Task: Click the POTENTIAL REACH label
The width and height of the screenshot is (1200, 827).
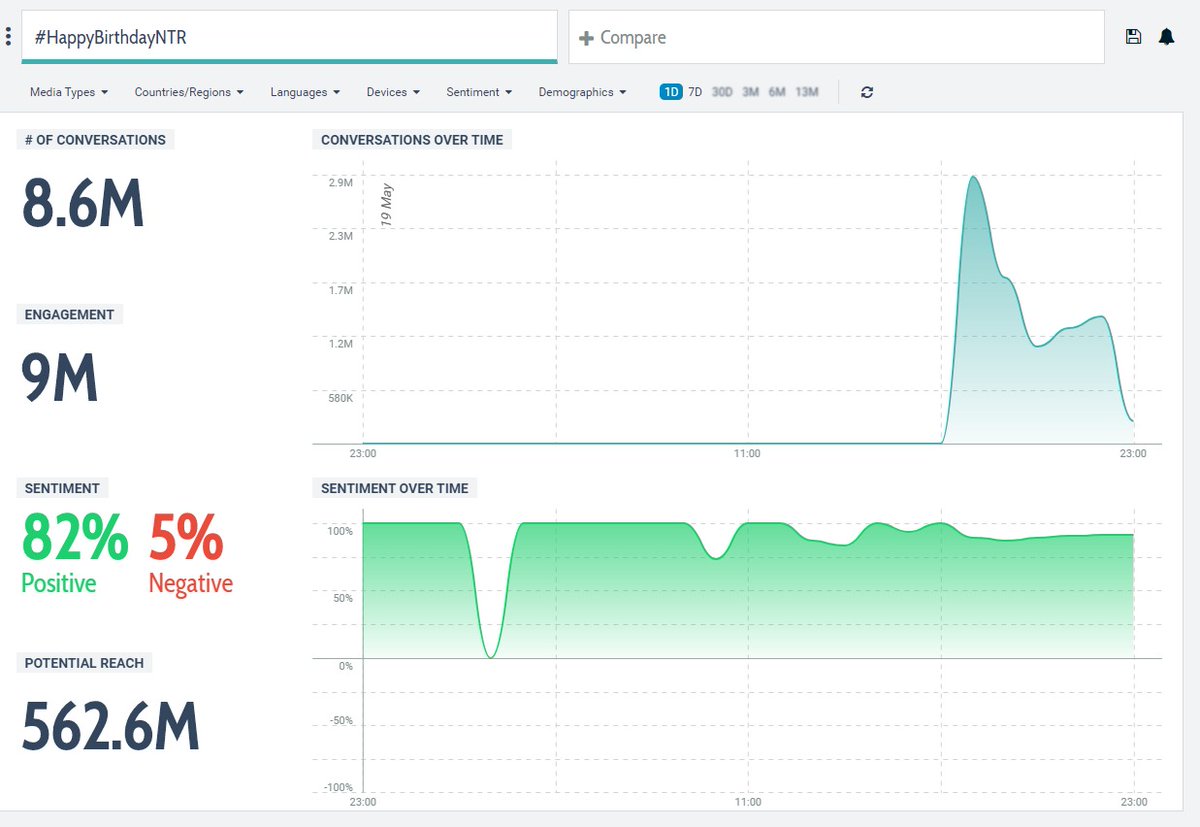Action: pos(84,663)
